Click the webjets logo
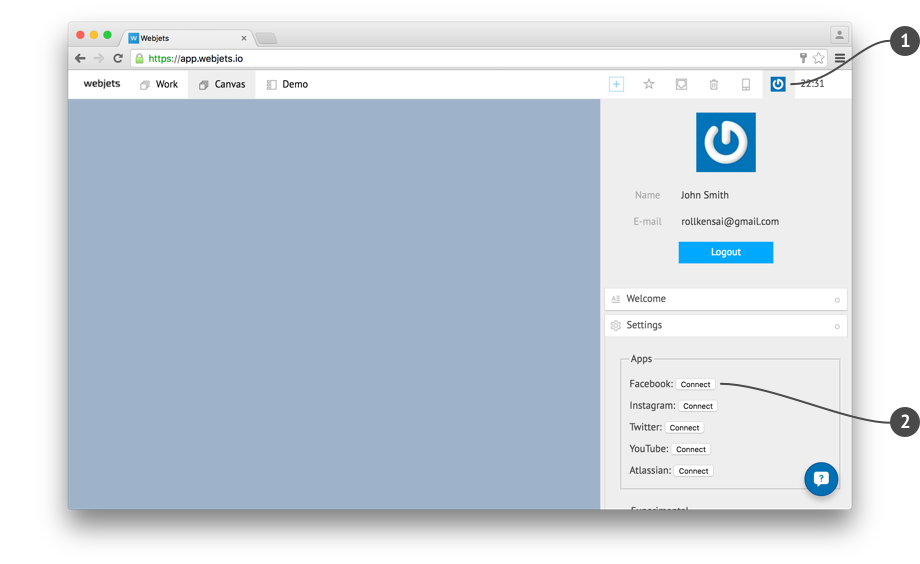 102,83
